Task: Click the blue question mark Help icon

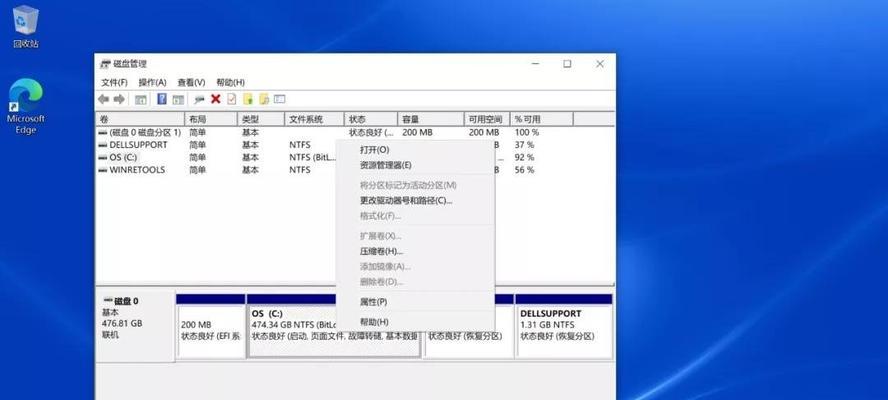Action: click(x=162, y=99)
